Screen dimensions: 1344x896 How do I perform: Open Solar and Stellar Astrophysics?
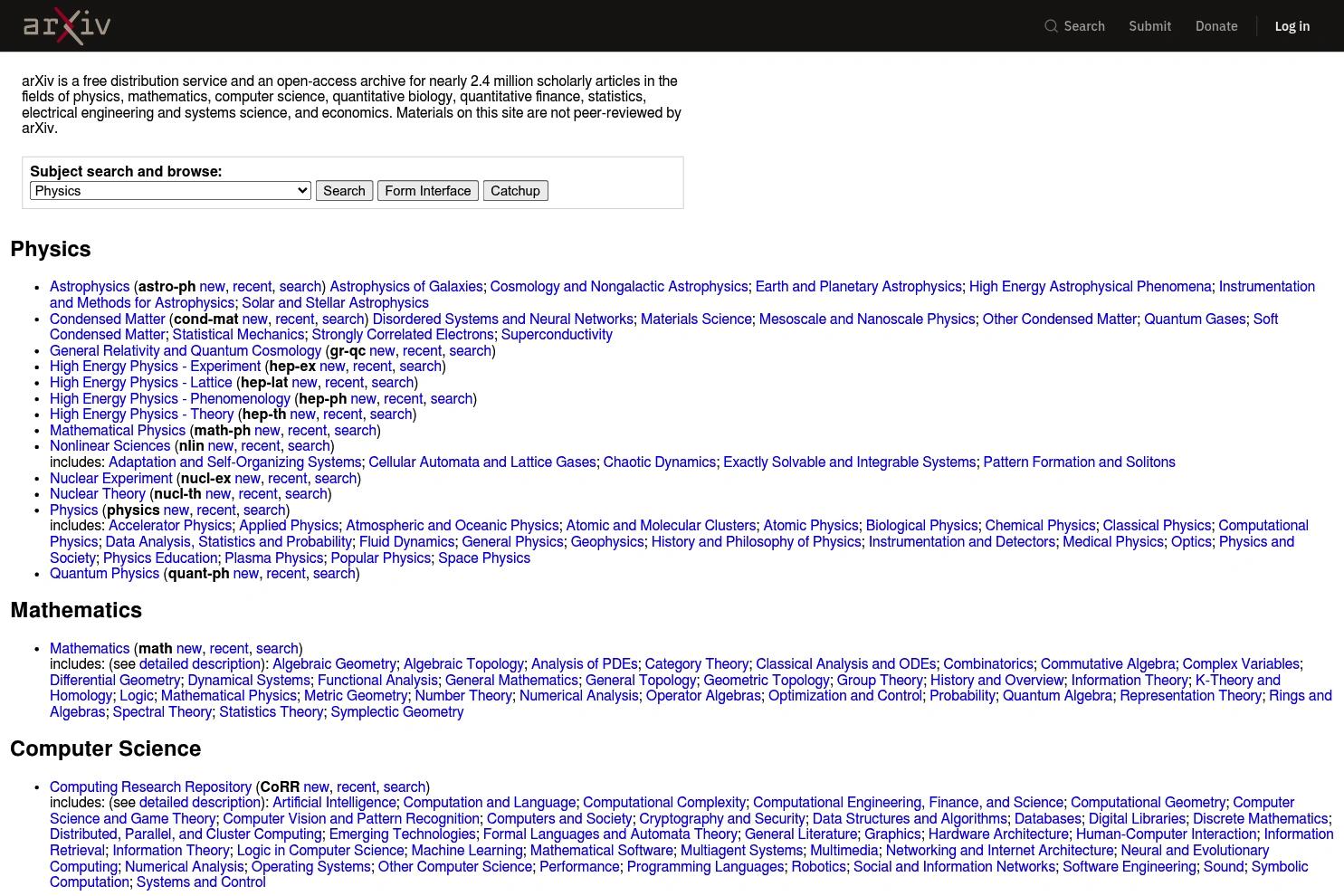click(335, 303)
